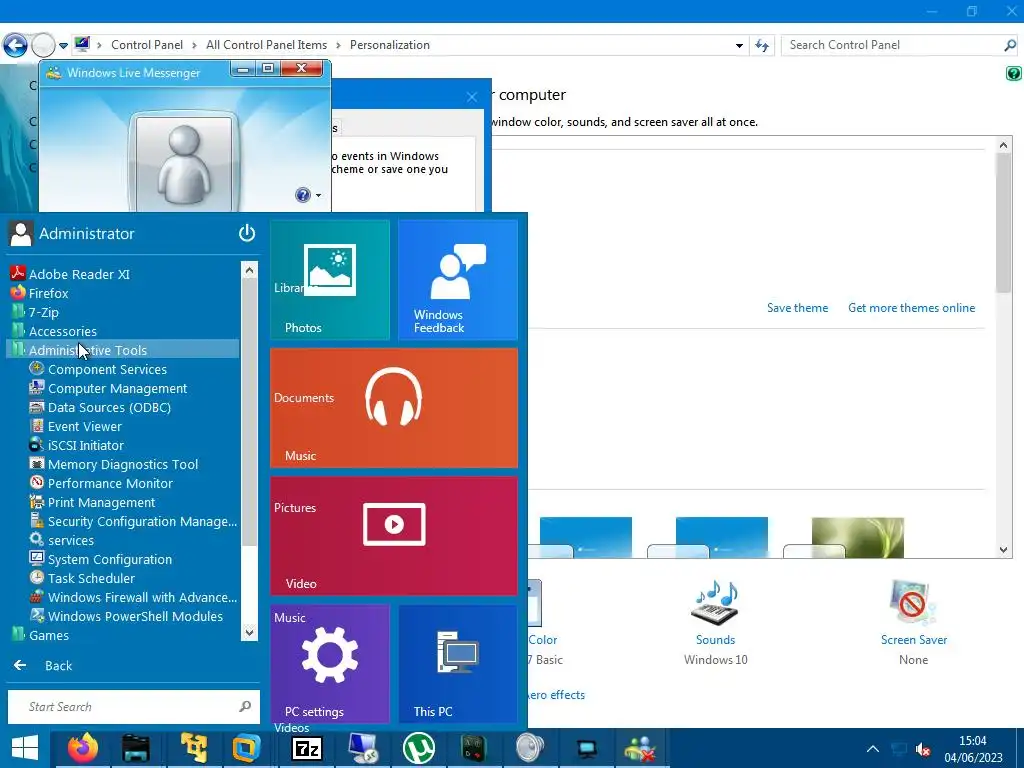Open Adobe Reader XI from start menu
Image resolution: width=1024 pixels, height=768 pixels.
point(78,274)
